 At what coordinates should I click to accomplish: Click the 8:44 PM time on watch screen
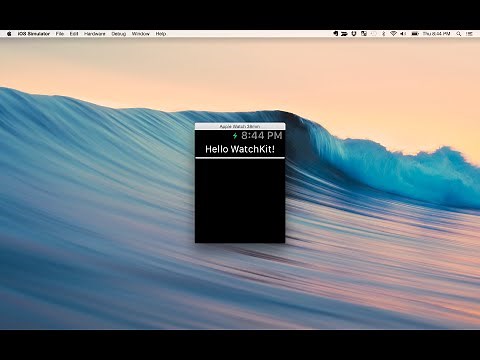pyautogui.click(x=262, y=136)
